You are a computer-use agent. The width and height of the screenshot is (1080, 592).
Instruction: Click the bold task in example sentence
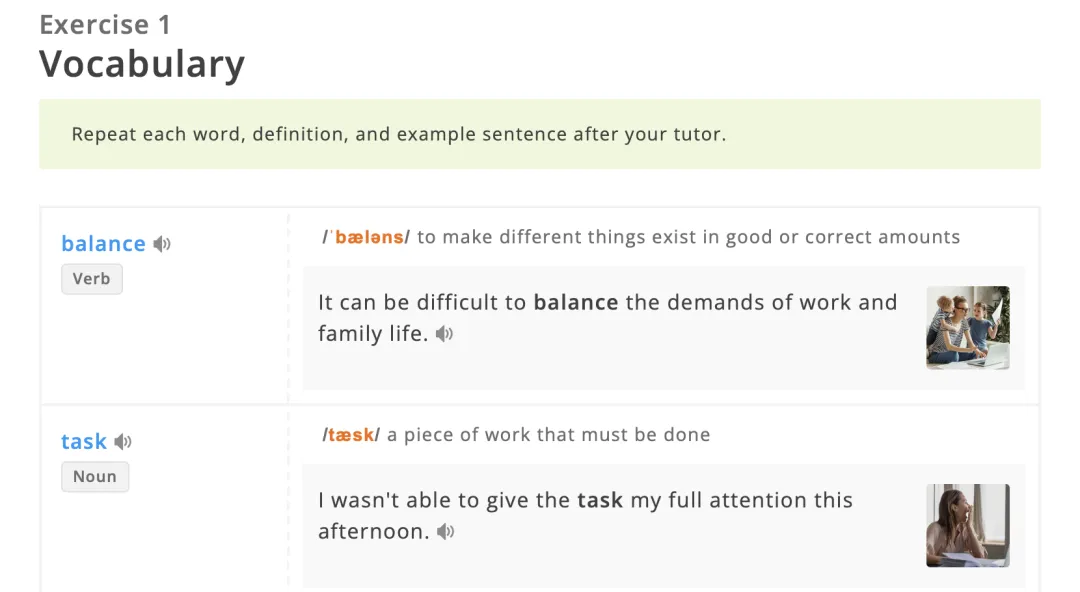pyautogui.click(x=600, y=500)
